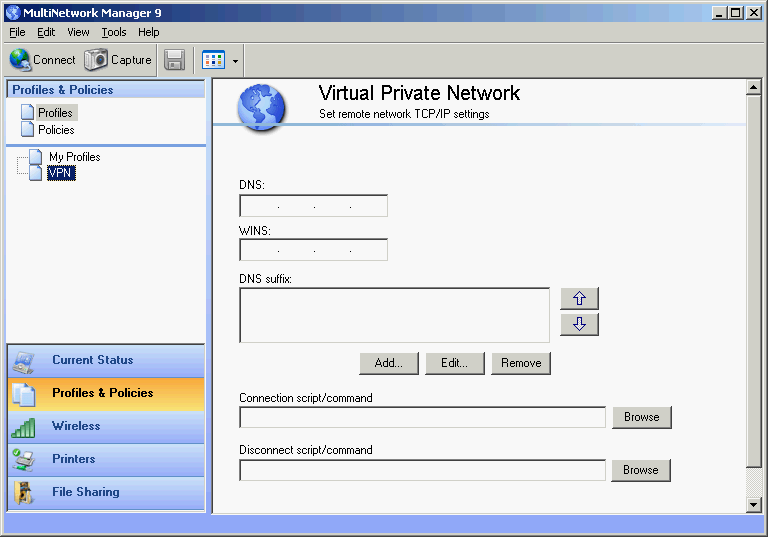Click the Virtual Private Network globe icon
The height and width of the screenshot is (537, 768).
coord(262,107)
